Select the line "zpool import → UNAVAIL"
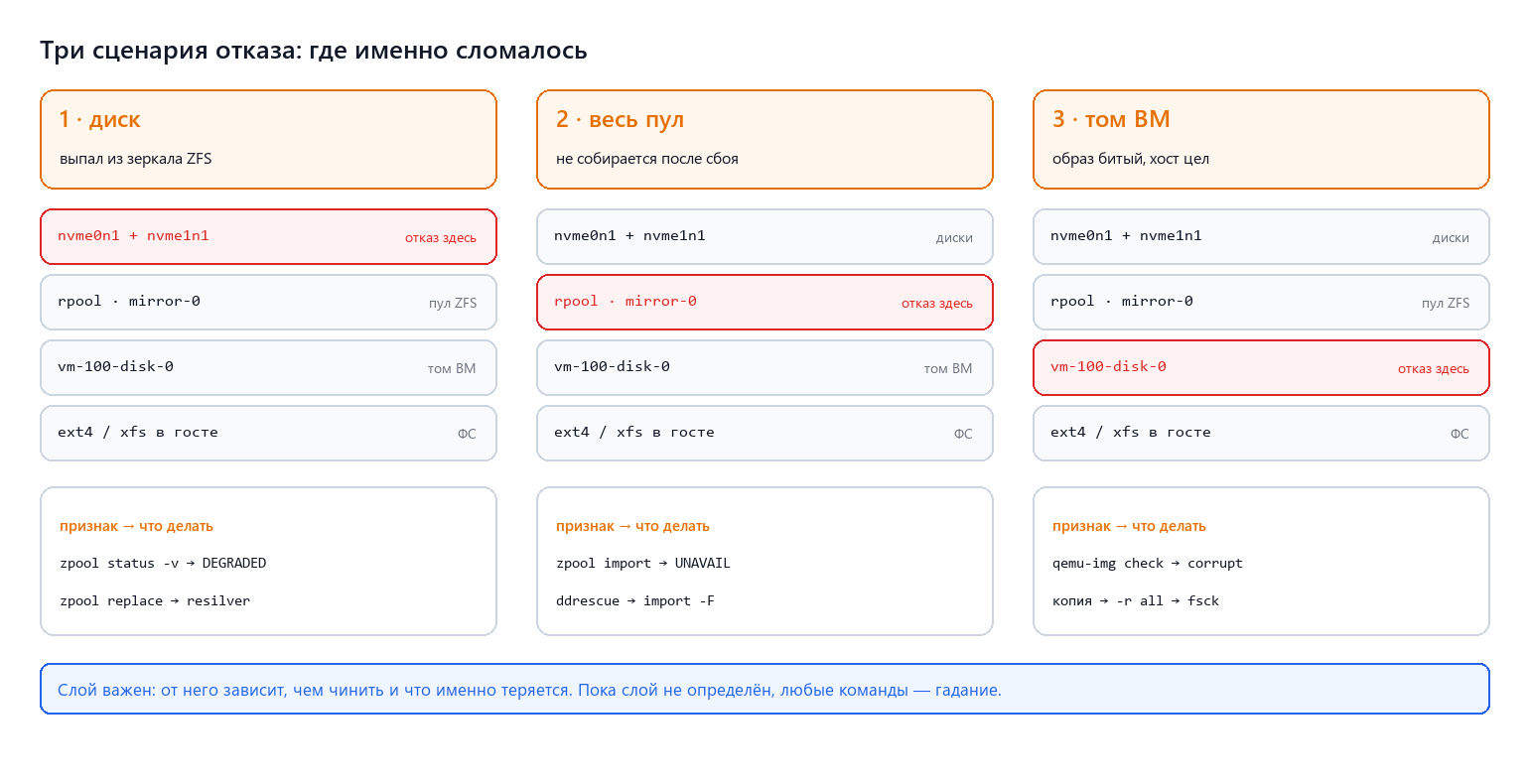 click(643, 564)
